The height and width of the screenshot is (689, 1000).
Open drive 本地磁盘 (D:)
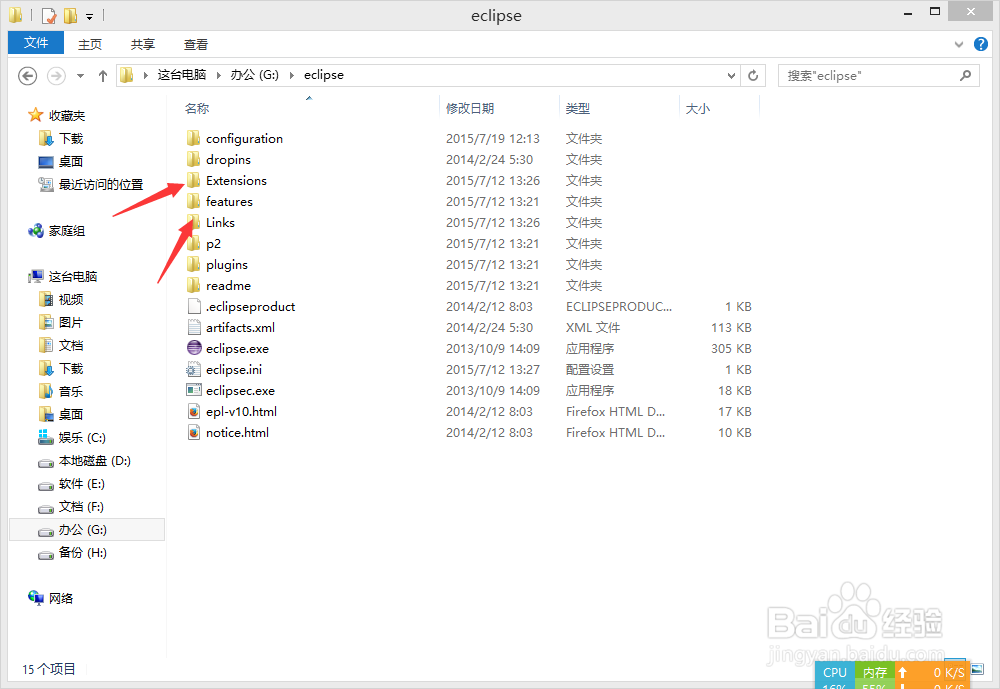[x=94, y=461]
